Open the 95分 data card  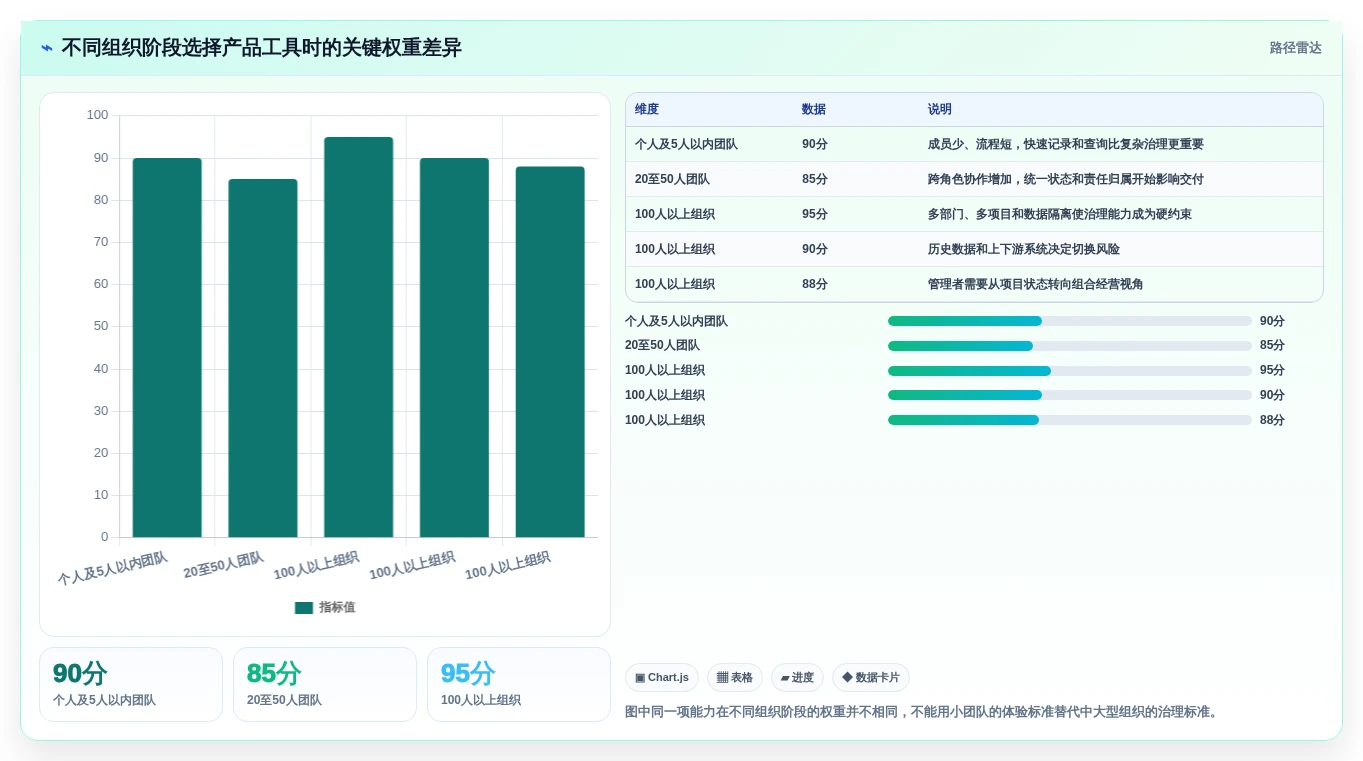(519, 685)
